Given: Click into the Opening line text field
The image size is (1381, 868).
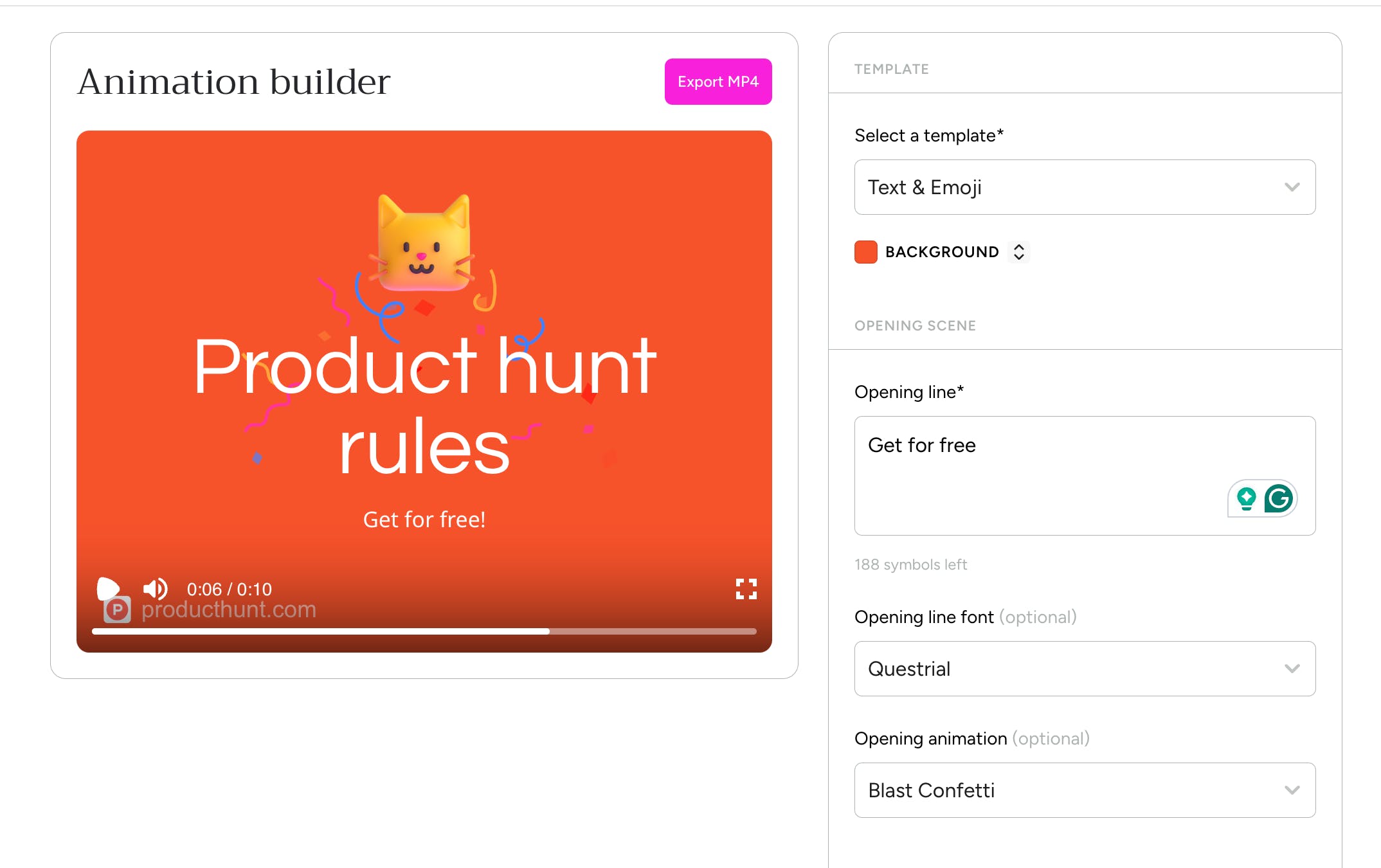Looking at the screenshot, I should coord(1085,476).
